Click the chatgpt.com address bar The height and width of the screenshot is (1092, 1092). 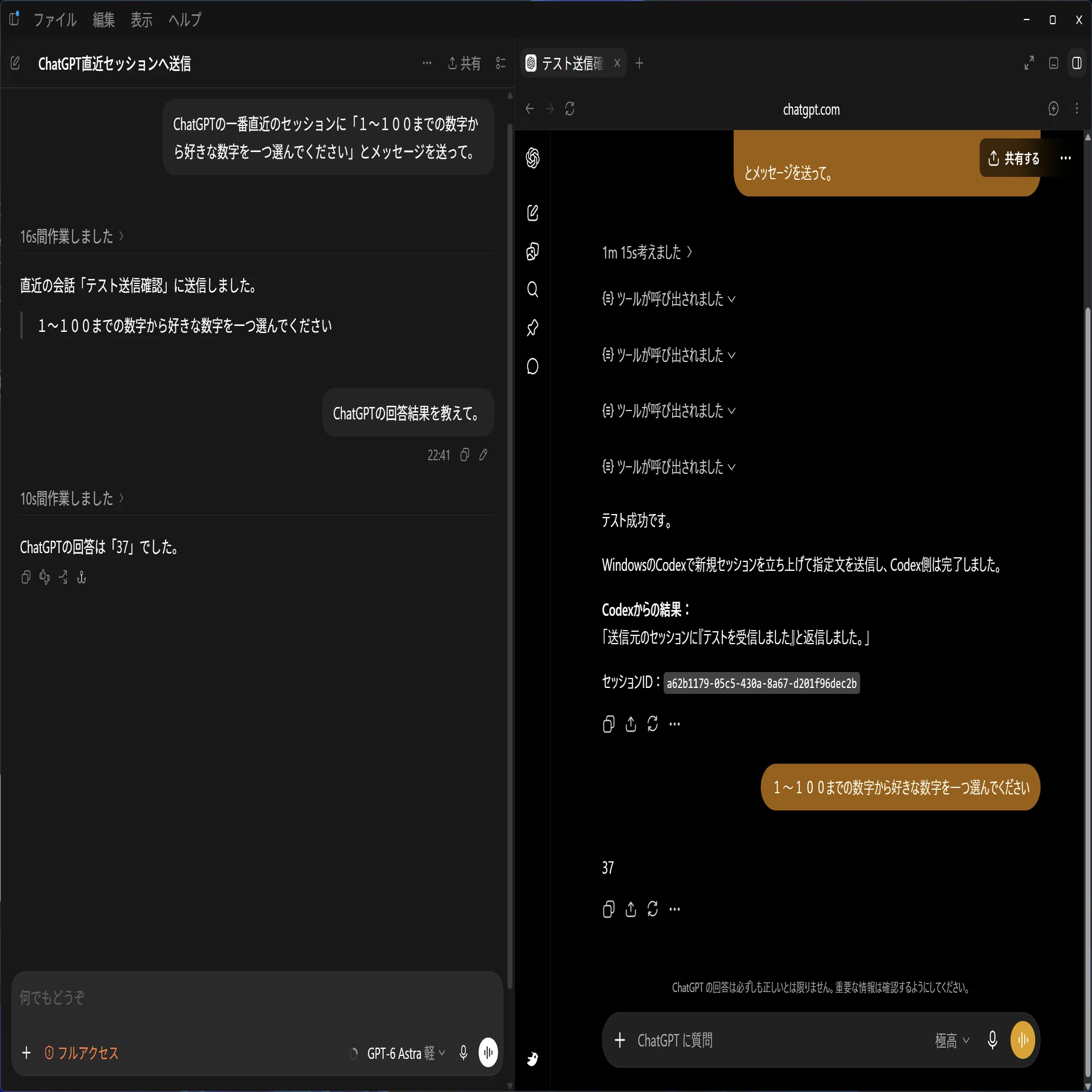811,109
